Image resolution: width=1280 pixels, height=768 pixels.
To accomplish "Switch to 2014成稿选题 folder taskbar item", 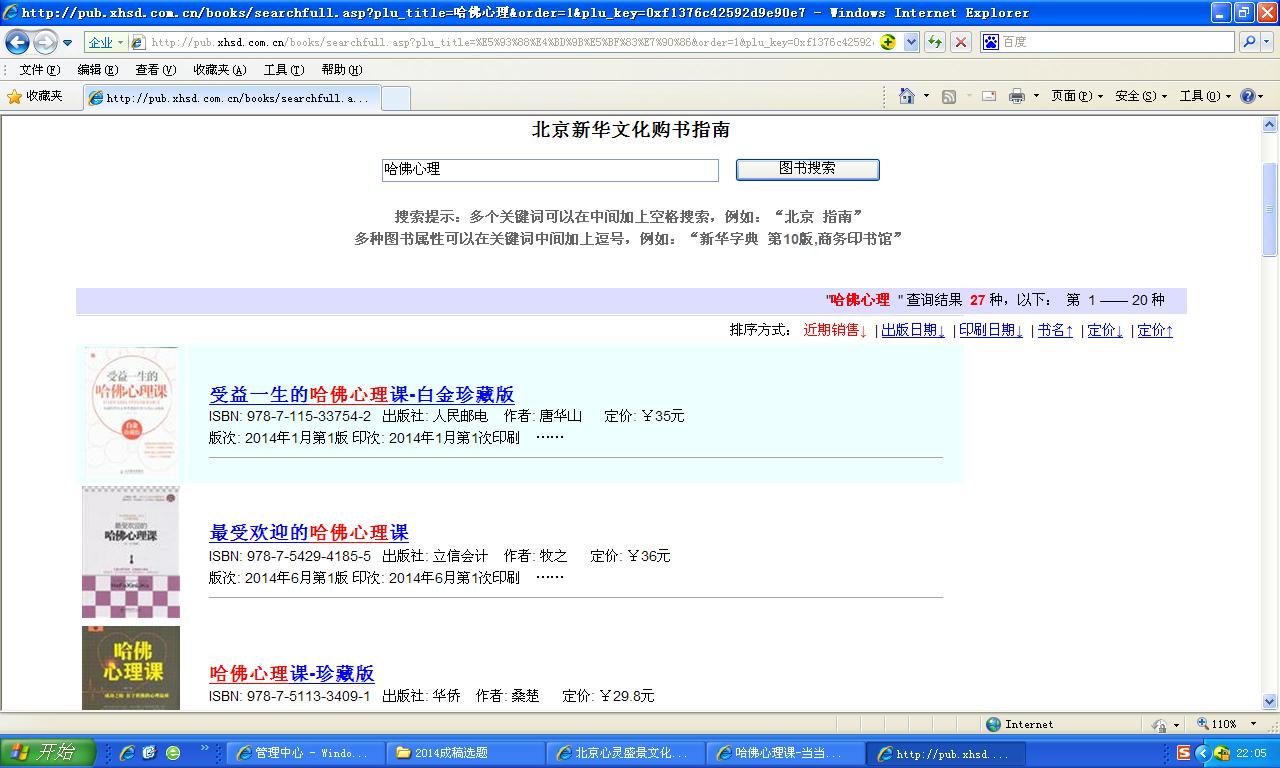I will [465, 753].
